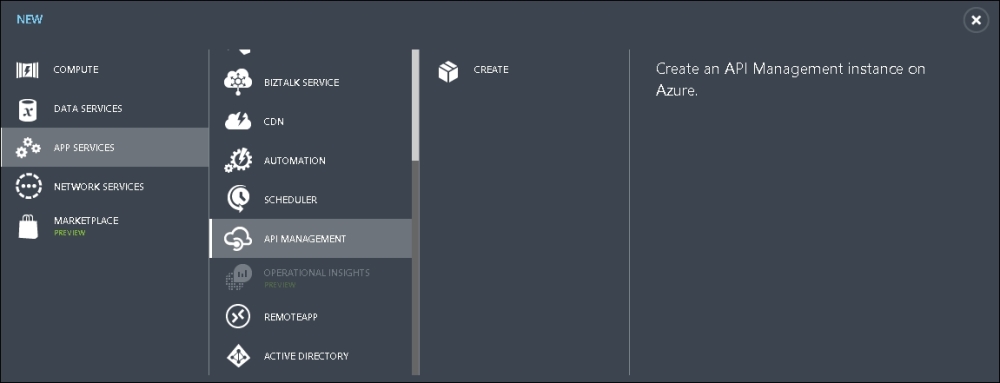Close the New dialog panel
This screenshot has height=383, width=1000.
point(976,20)
